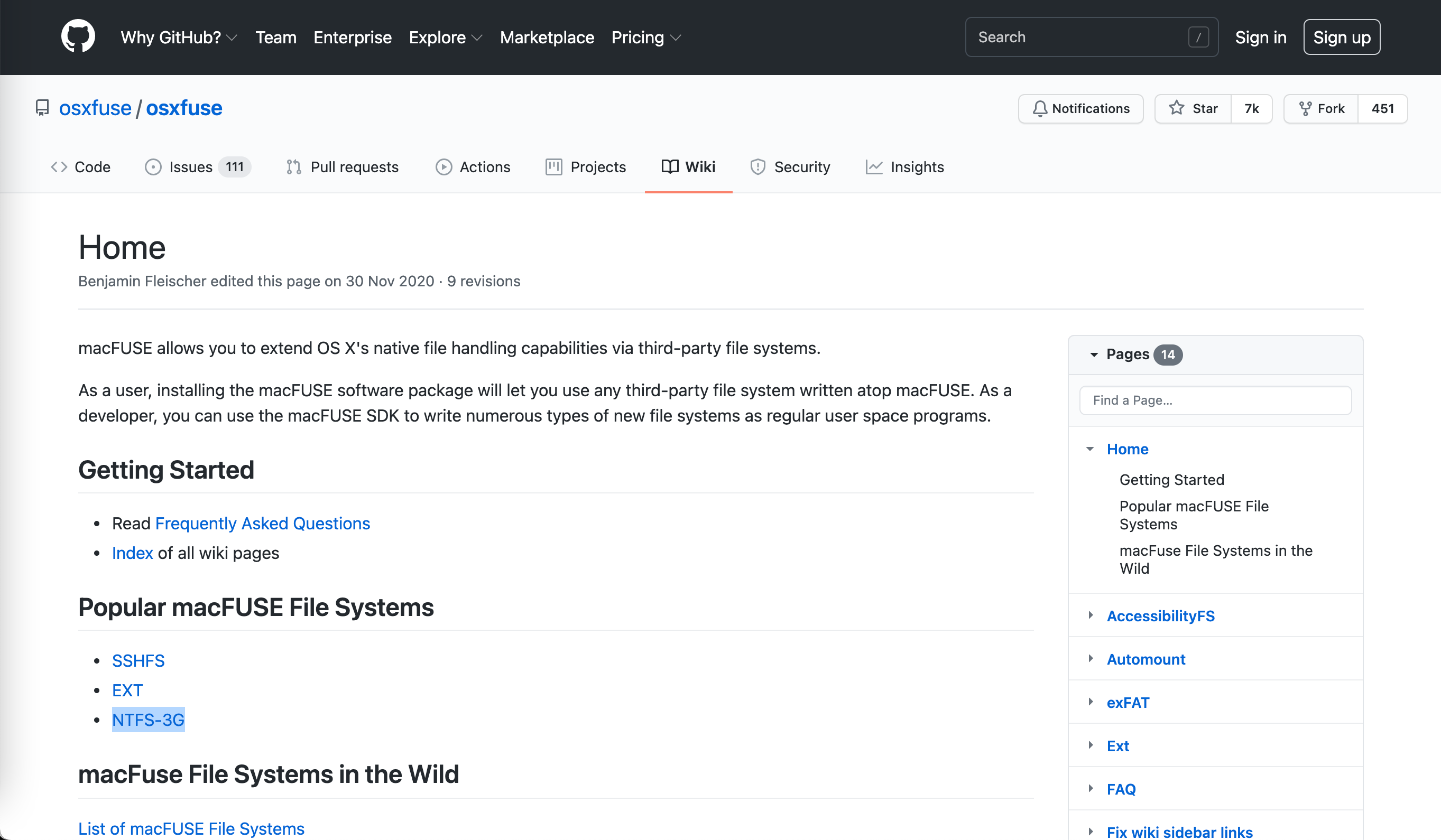Click the GitHub octocat logo
The height and width of the screenshot is (840, 1441).
(x=78, y=37)
